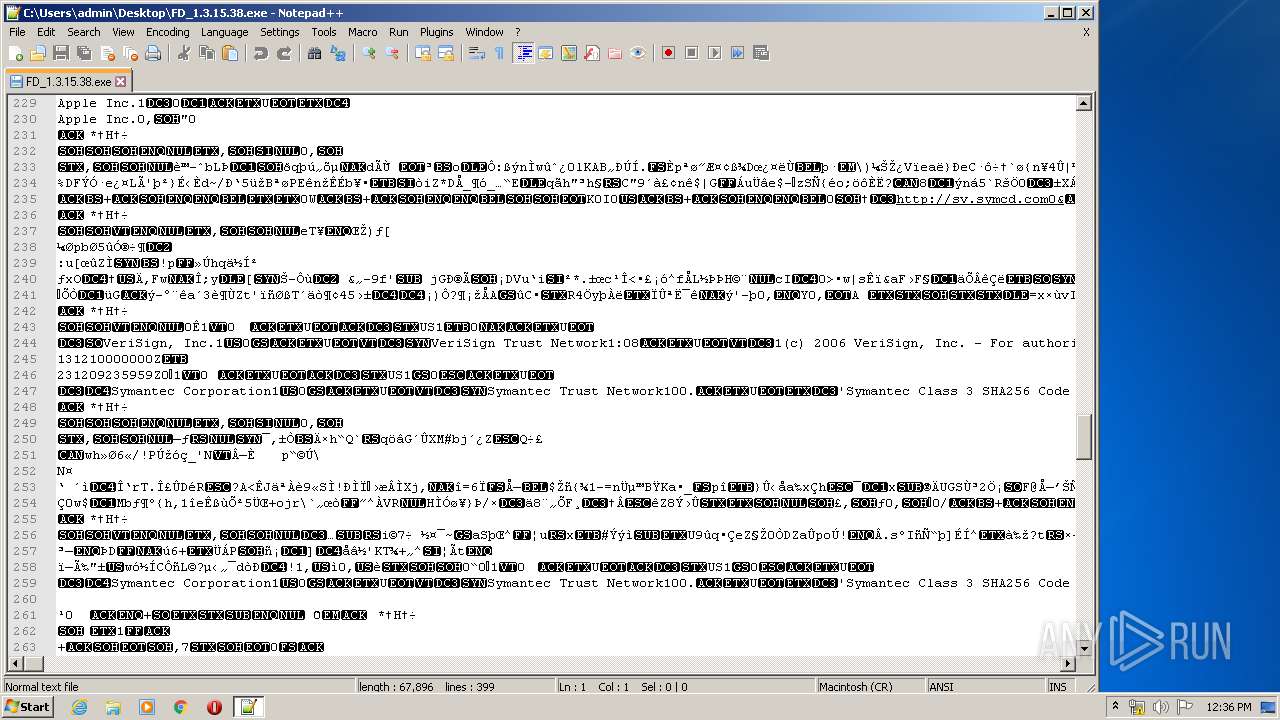Image resolution: width=1280 pixels, height=720 pixels.
Task: Open the Tools menu
Action: pyautogui.click(x=324, y=32)
